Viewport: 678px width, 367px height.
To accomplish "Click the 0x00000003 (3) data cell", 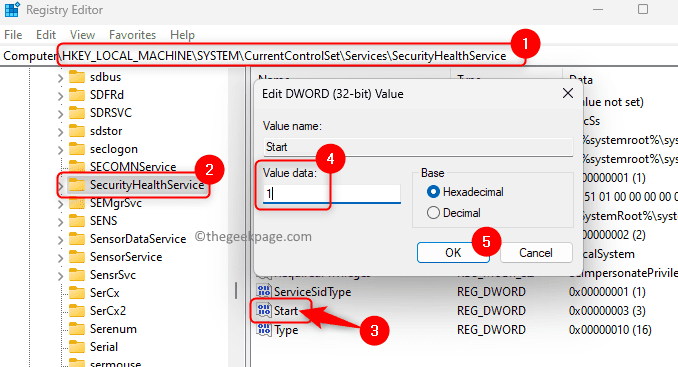I will 607,311.
